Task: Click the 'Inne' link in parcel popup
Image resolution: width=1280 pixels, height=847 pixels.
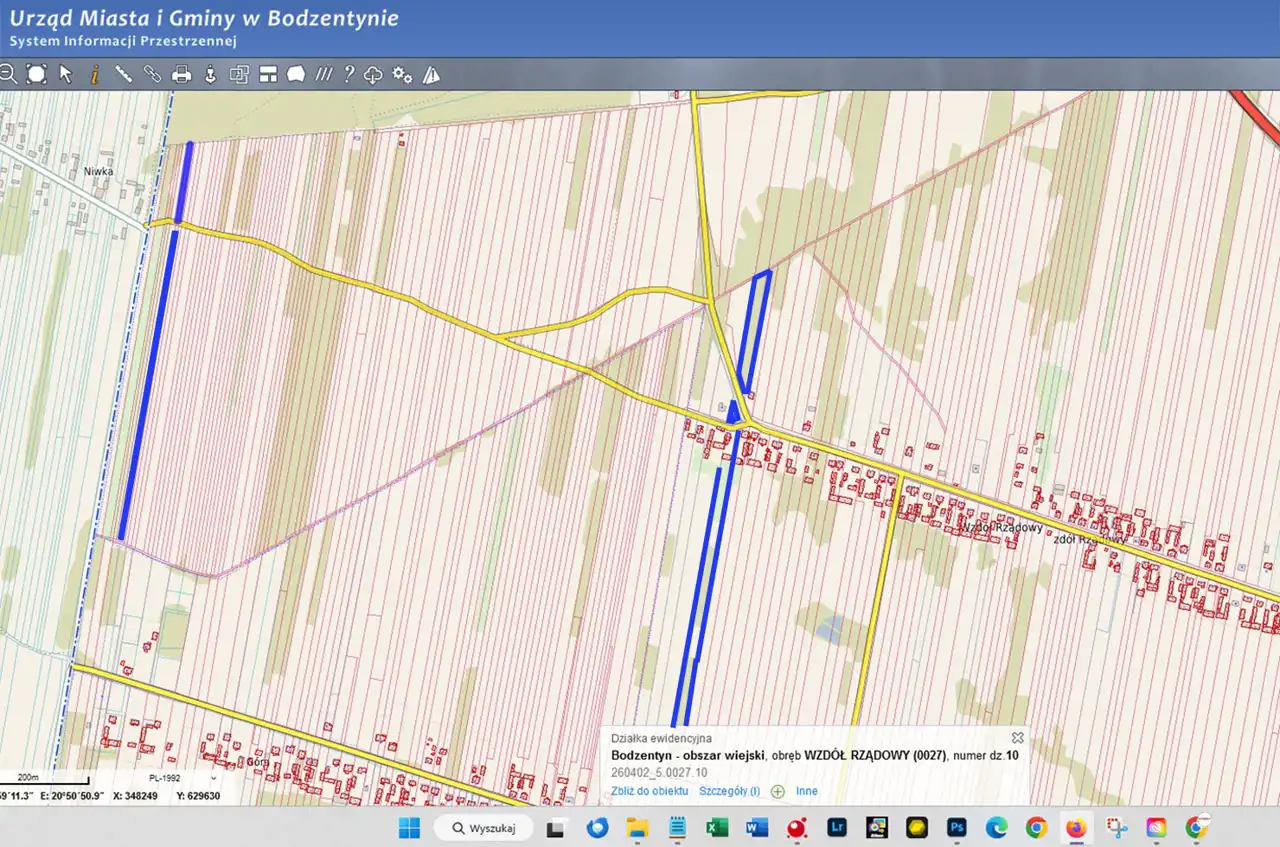Action: point(807,791)
